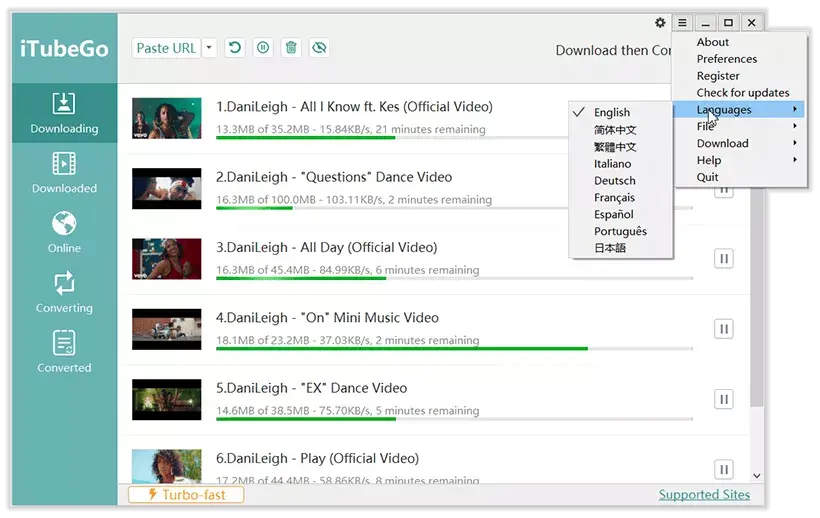Expand the Languages submenu
Image resolution: width=820 pixels, height=518 pixels.
click(739, 109)
